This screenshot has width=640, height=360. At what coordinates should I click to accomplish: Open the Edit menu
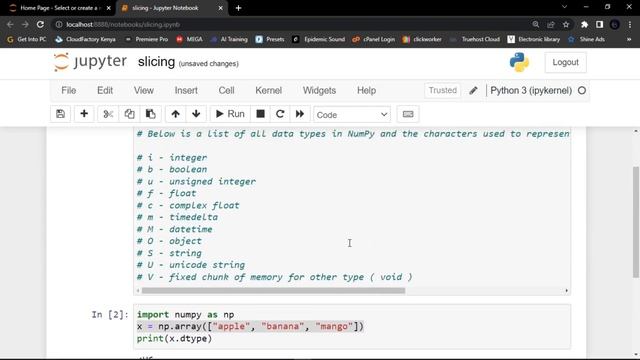(105, 90)
